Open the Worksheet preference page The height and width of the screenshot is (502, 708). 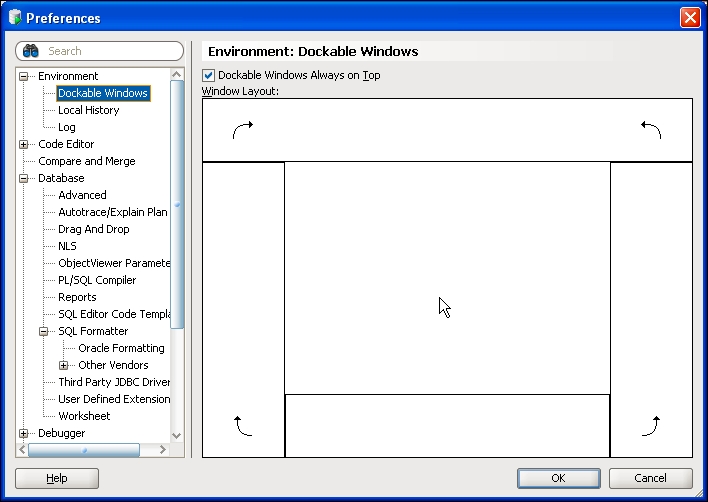tap(84, 416)
